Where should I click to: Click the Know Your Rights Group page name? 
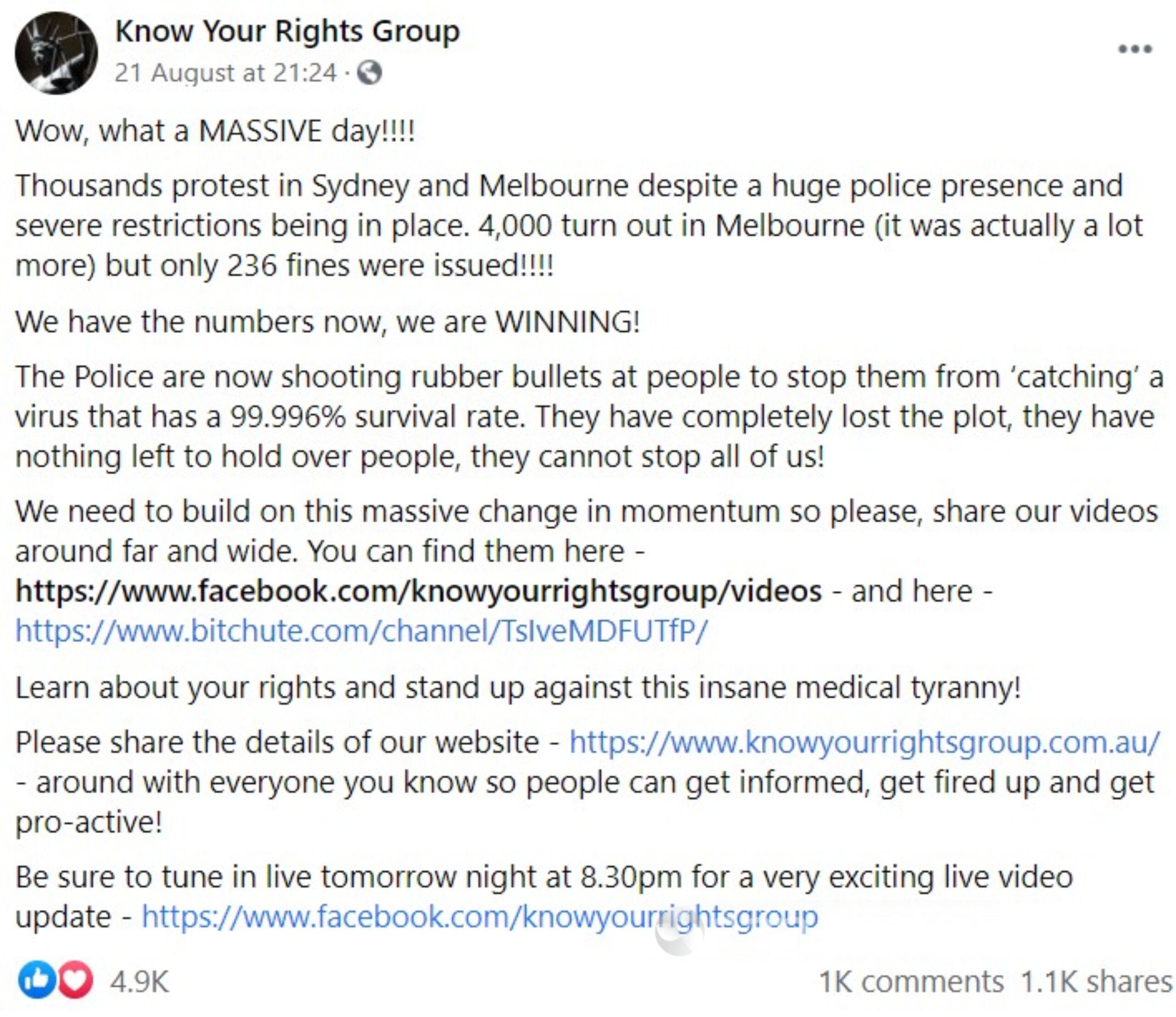287,31
